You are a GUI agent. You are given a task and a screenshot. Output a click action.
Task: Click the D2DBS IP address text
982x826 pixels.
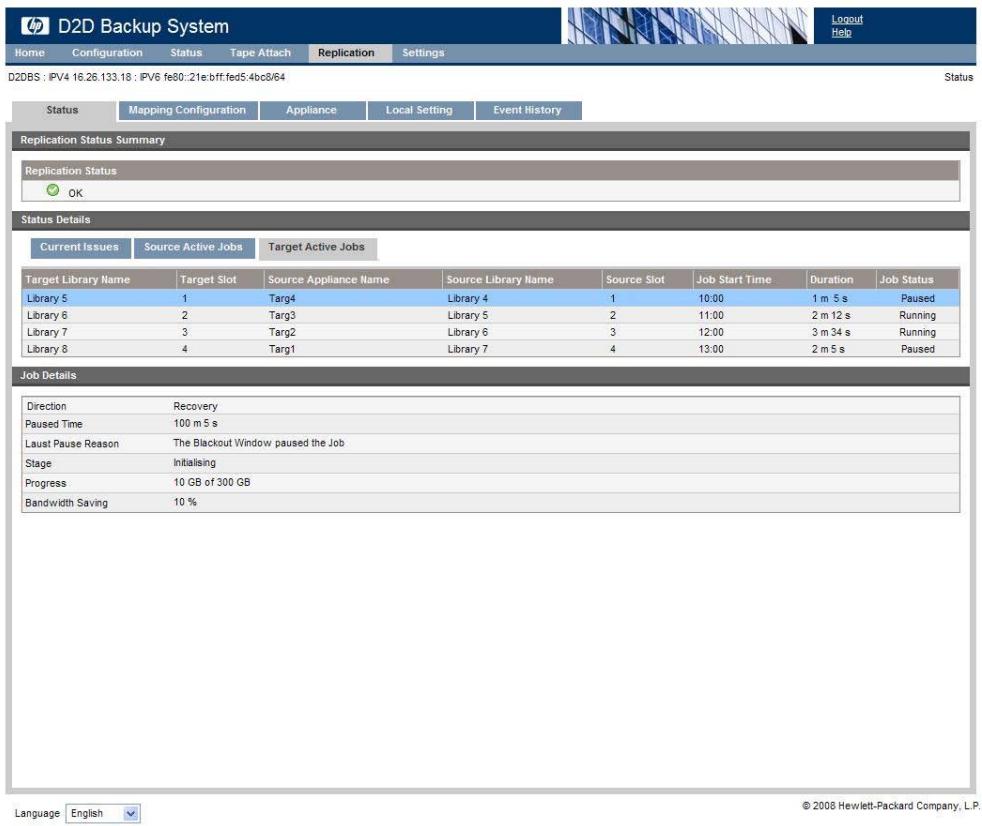click(147, 77)
